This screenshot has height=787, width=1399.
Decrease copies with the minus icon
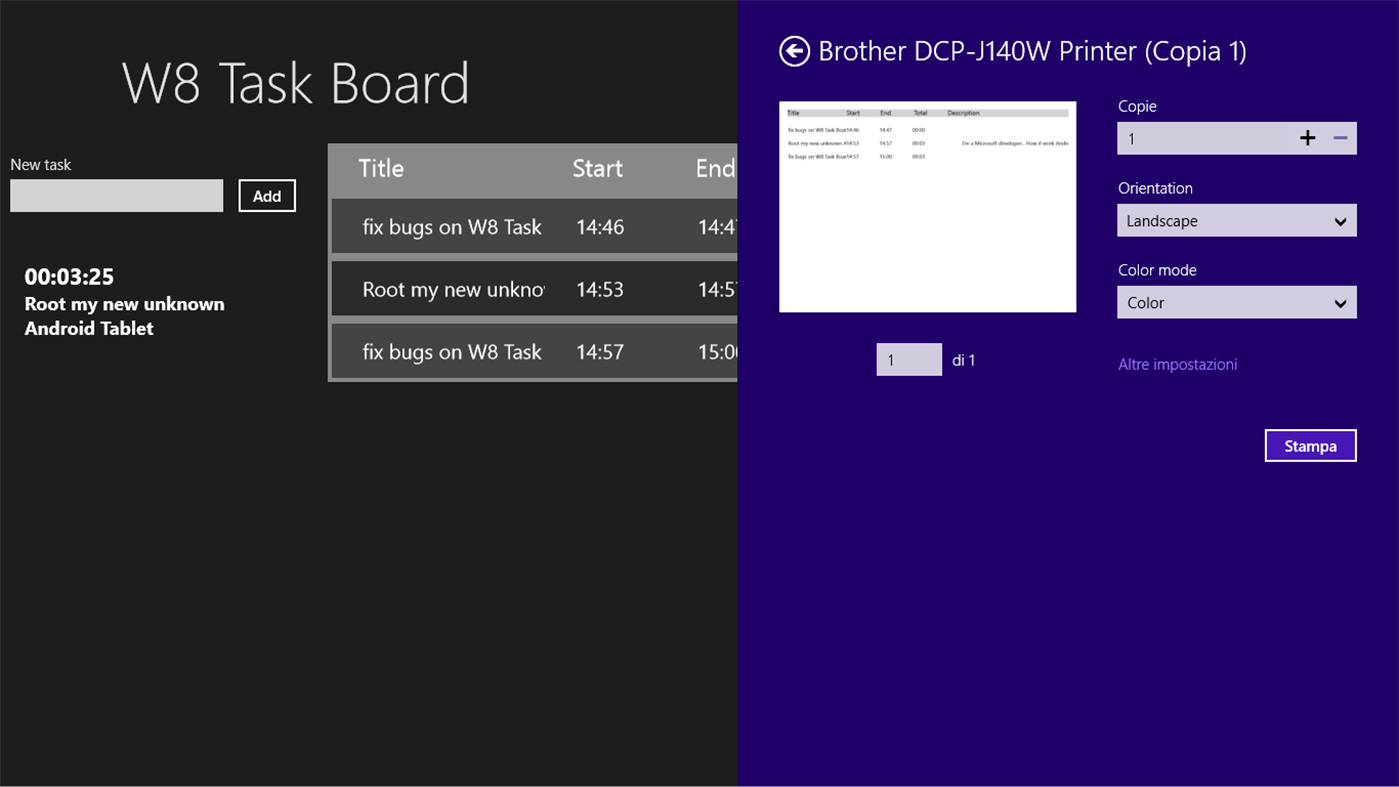(1340, 138)
